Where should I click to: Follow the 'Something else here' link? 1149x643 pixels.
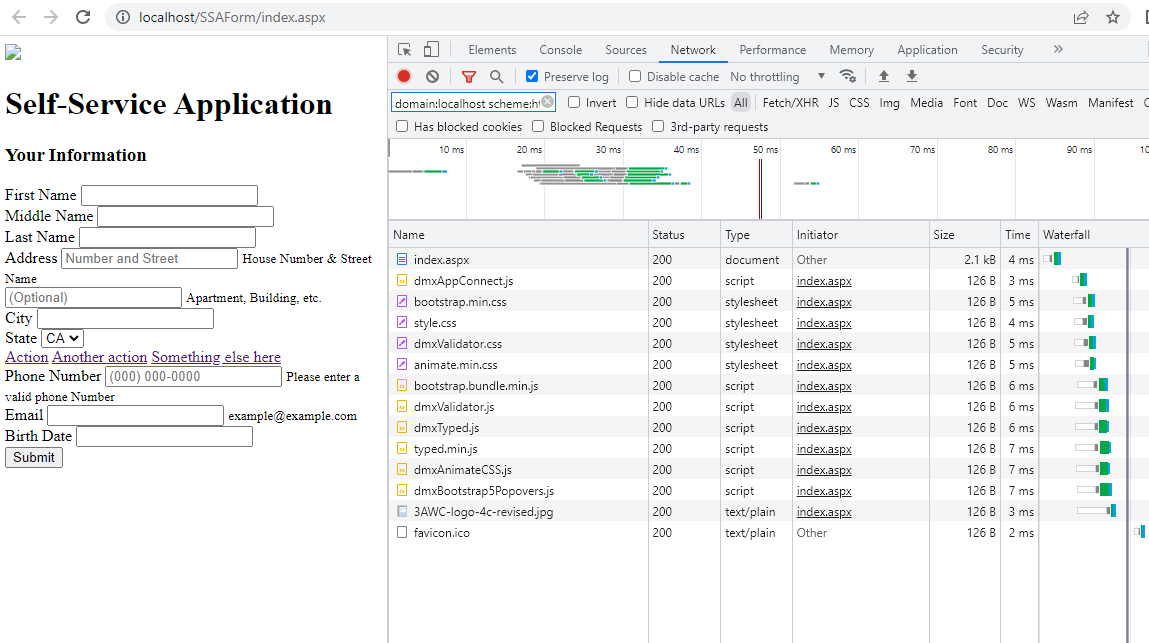tap(216, 357)
